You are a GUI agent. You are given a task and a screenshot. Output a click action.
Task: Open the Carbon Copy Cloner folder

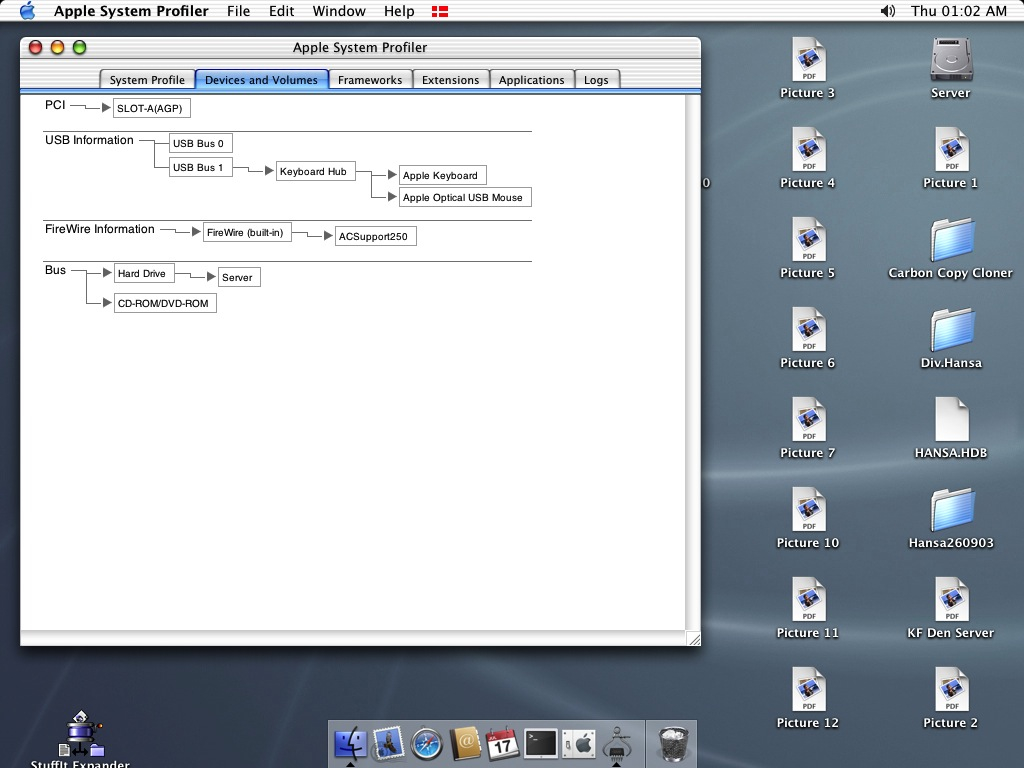point(952,239)
